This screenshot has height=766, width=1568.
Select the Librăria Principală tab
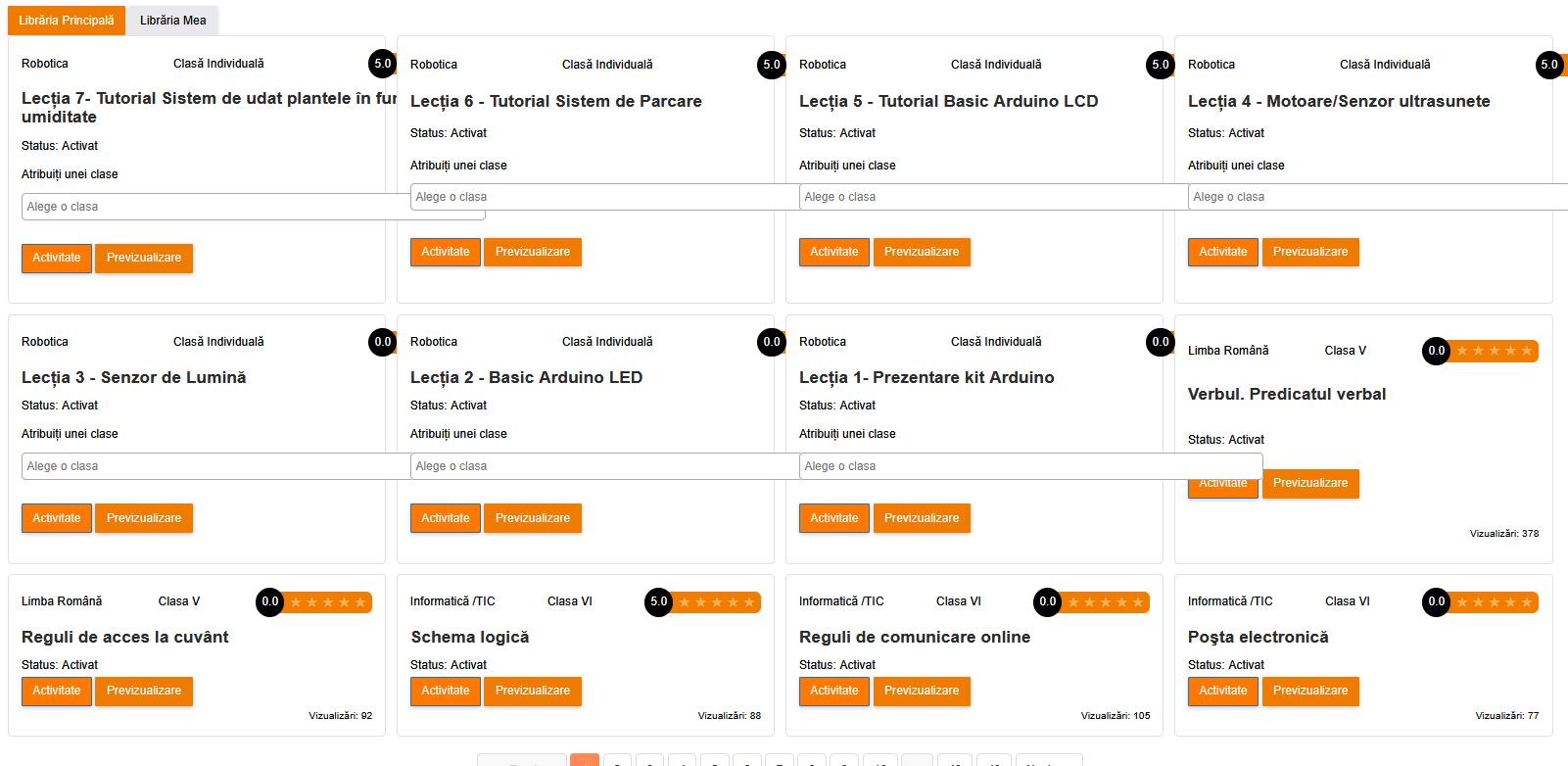point(67,21)
